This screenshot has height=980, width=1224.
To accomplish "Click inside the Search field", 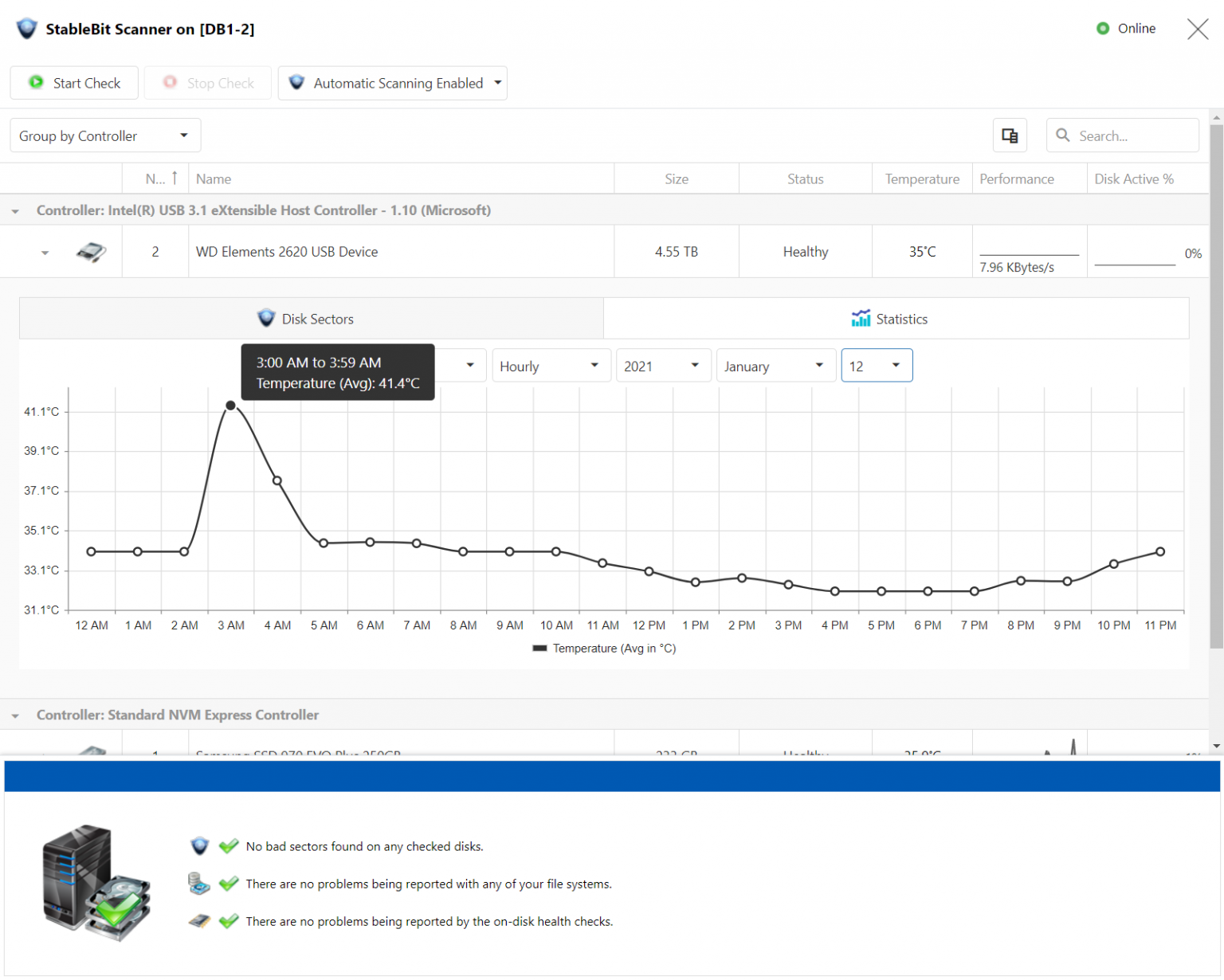I will 1132,135.
